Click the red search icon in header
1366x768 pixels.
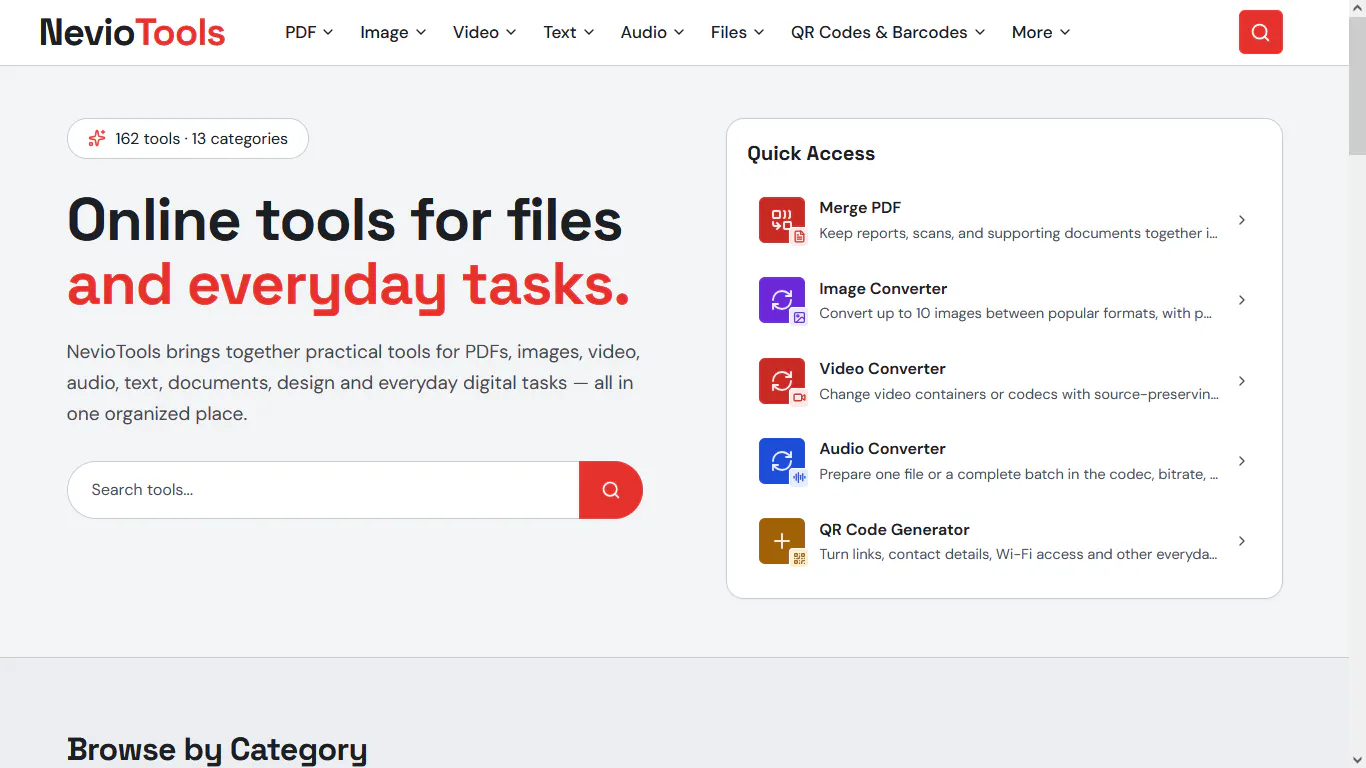(x=1260, y=32)
